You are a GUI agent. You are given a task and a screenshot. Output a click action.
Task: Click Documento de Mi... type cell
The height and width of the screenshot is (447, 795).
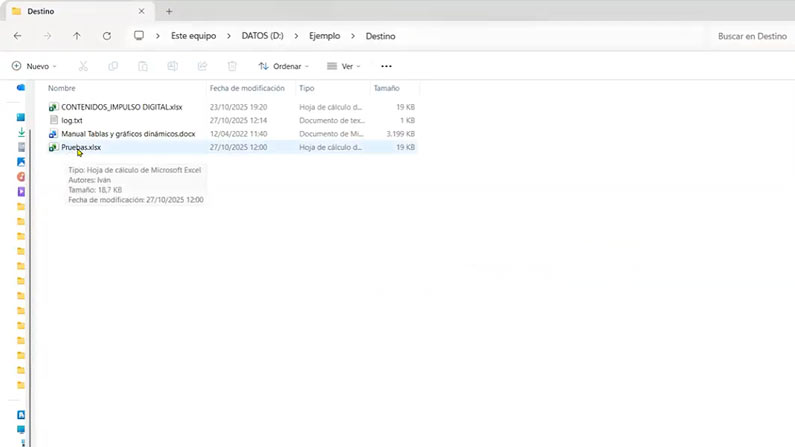(x=331, y=134)
